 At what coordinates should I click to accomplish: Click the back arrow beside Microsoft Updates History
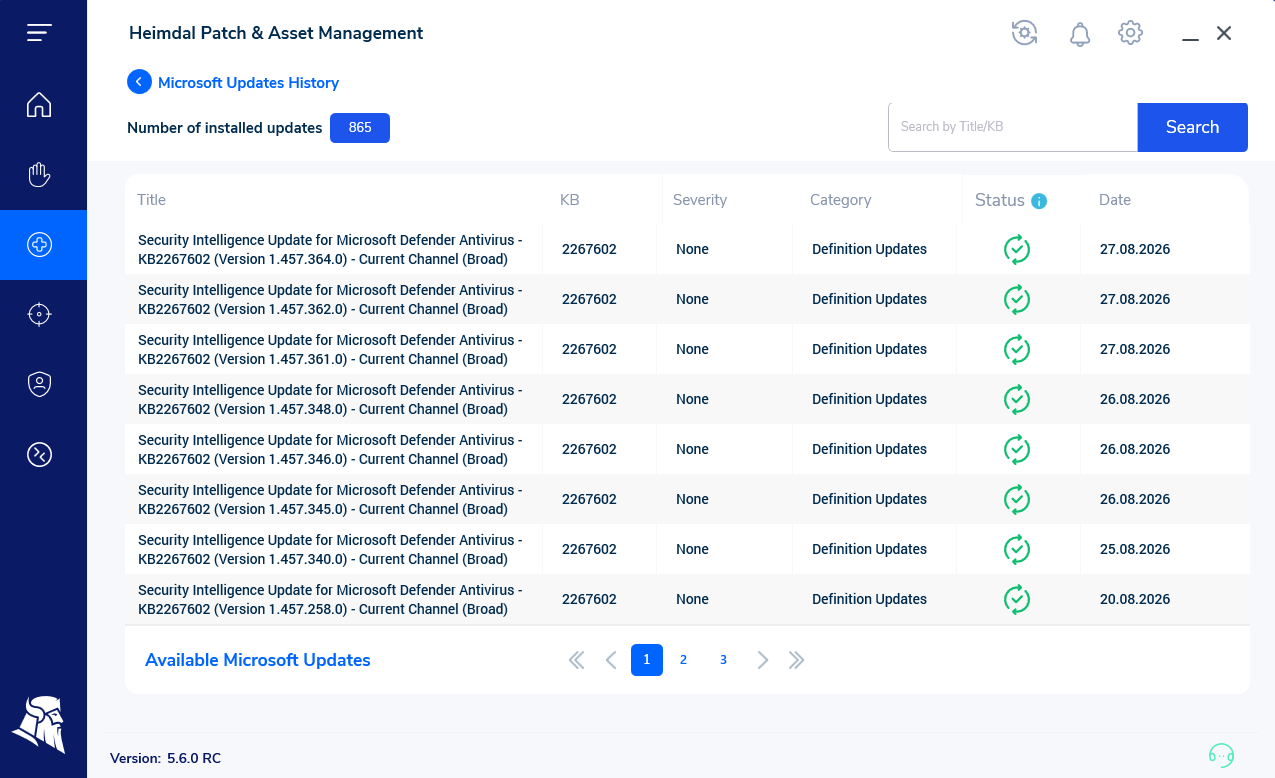139,82
